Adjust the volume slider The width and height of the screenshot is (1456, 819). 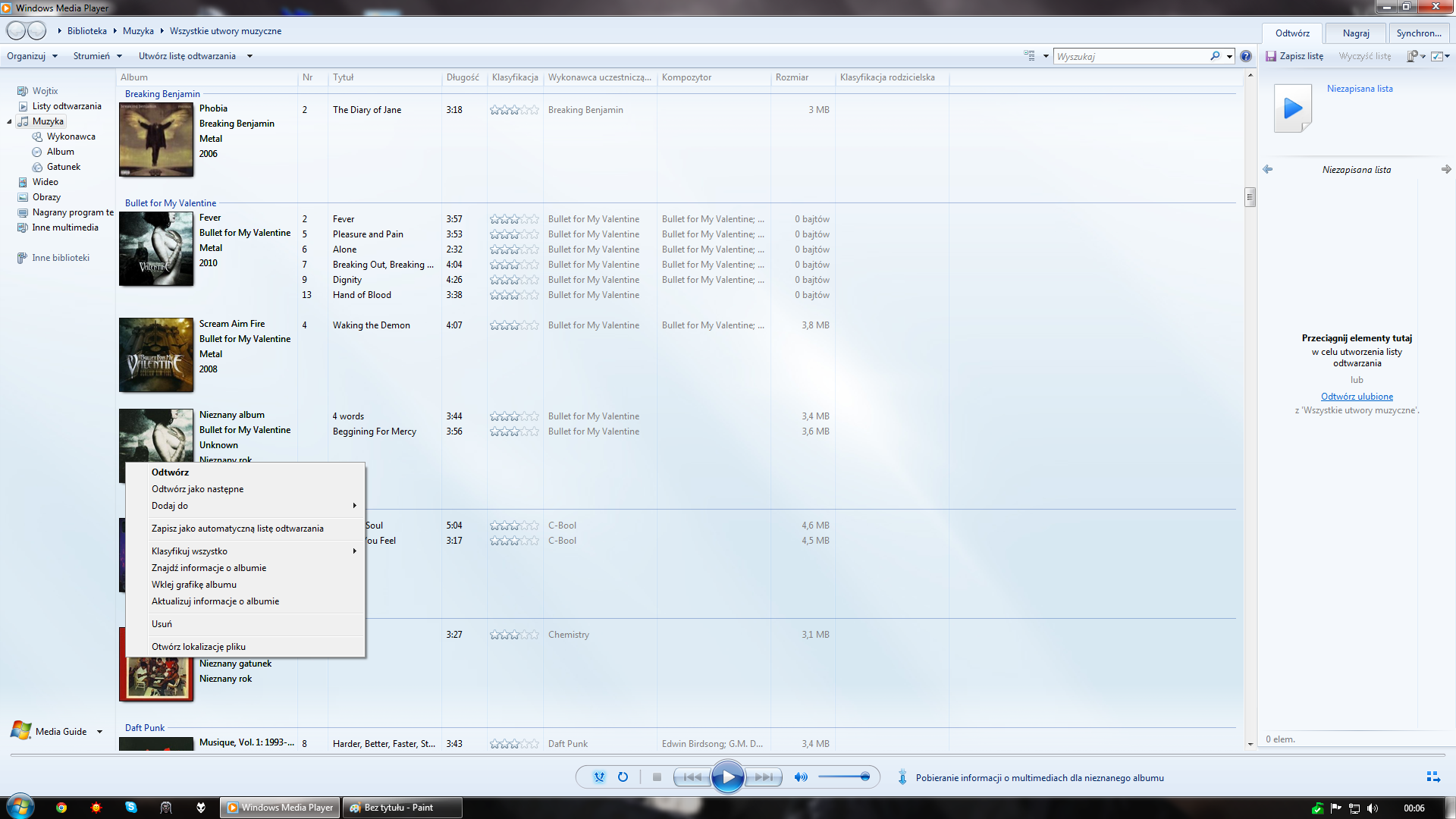click(x=843, y=777)
